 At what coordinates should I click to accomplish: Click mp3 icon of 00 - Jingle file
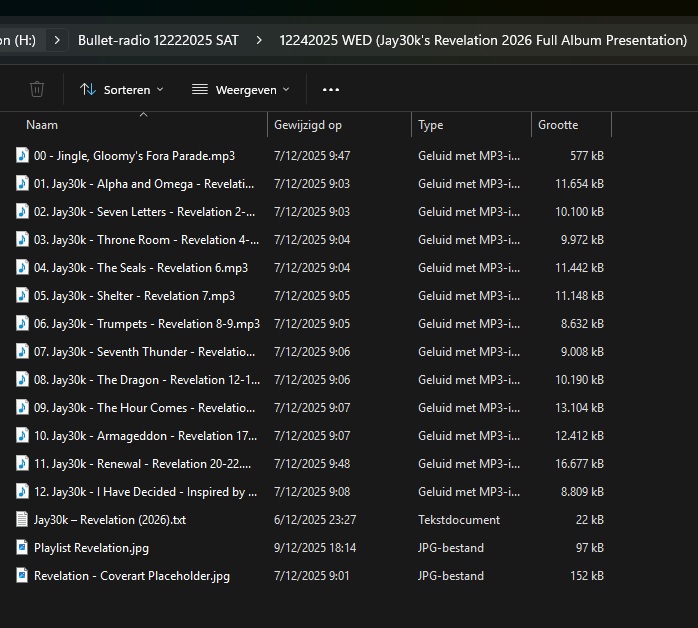click(22, 155)
